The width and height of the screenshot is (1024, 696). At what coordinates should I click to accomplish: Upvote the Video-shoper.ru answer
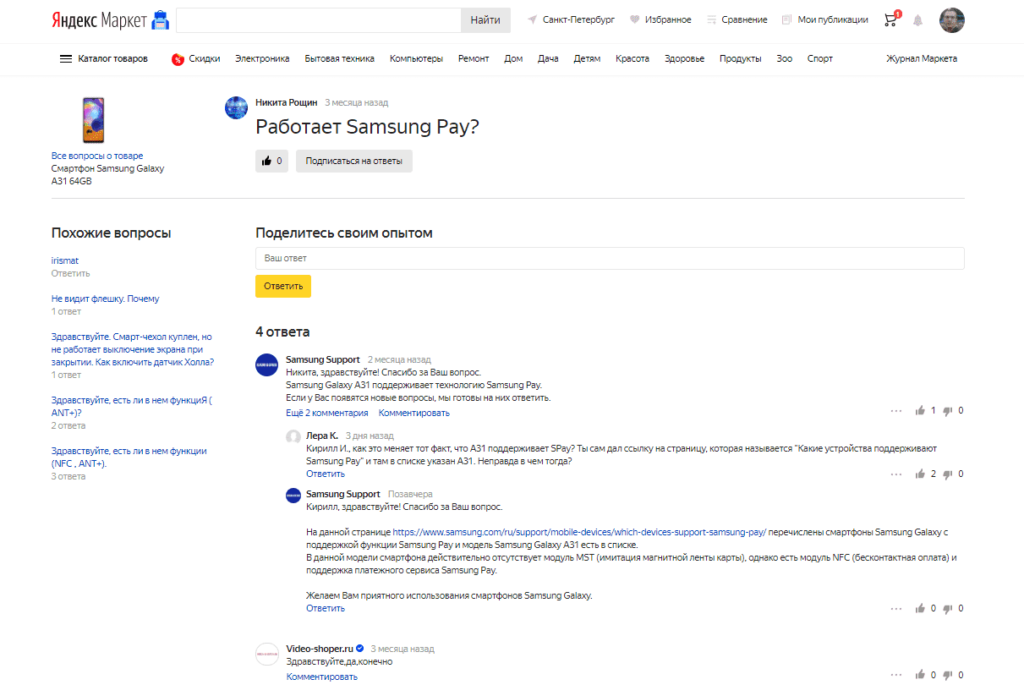[x=920, y=676]
